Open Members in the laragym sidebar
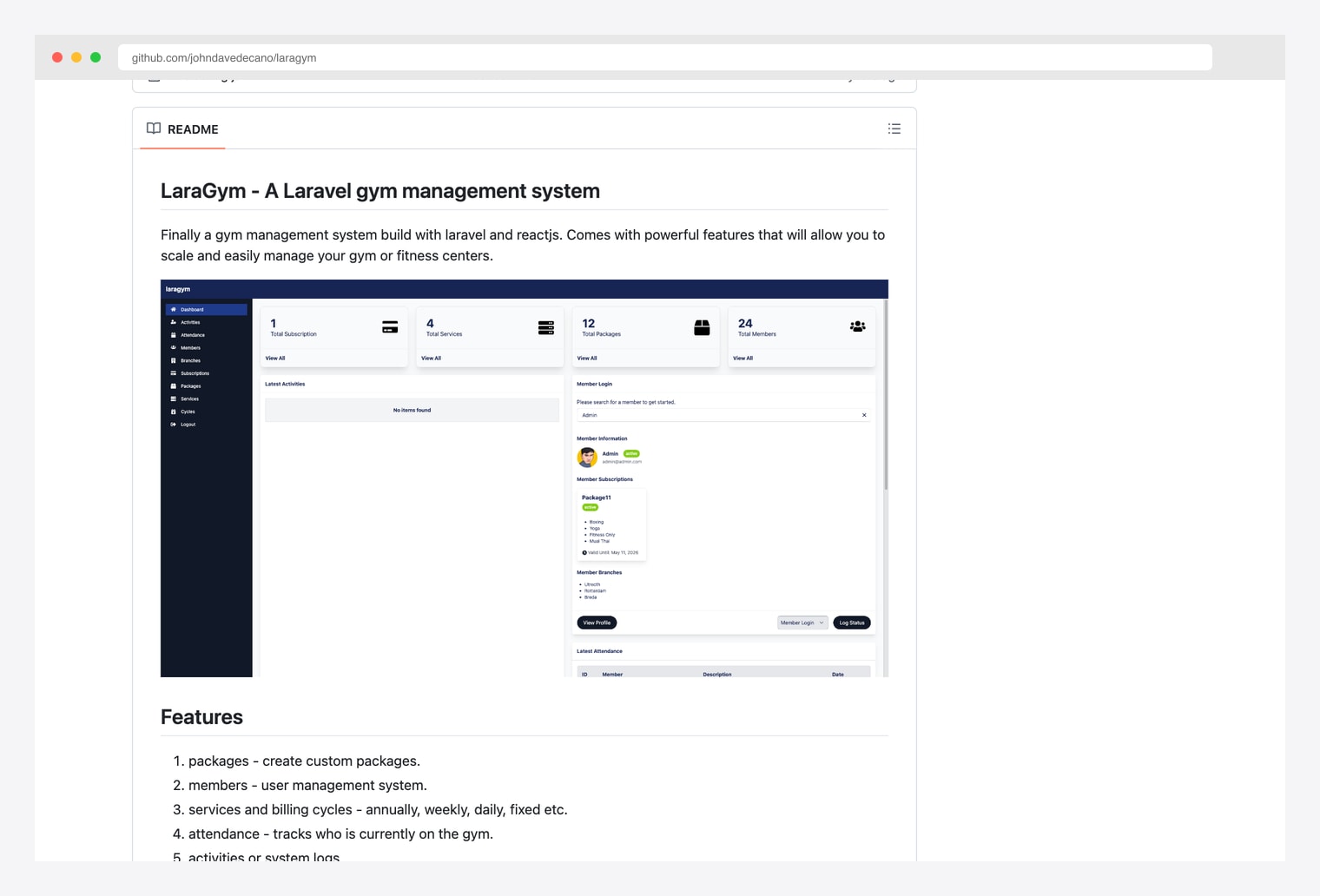This screenshot has width=1320, height=896. (190, 347)
